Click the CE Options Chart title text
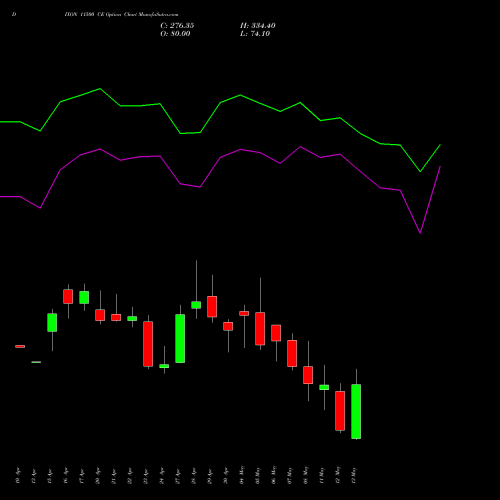 tap(121, 14)
